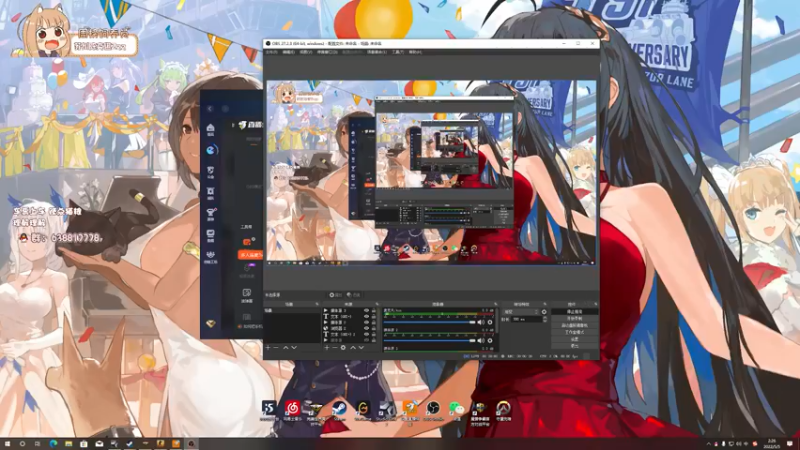Image resolution: width=800 pixels, height=450 pixels.
Task: Click blue pac-man icon in left sidebar
Action: click(x=212, y=150)
